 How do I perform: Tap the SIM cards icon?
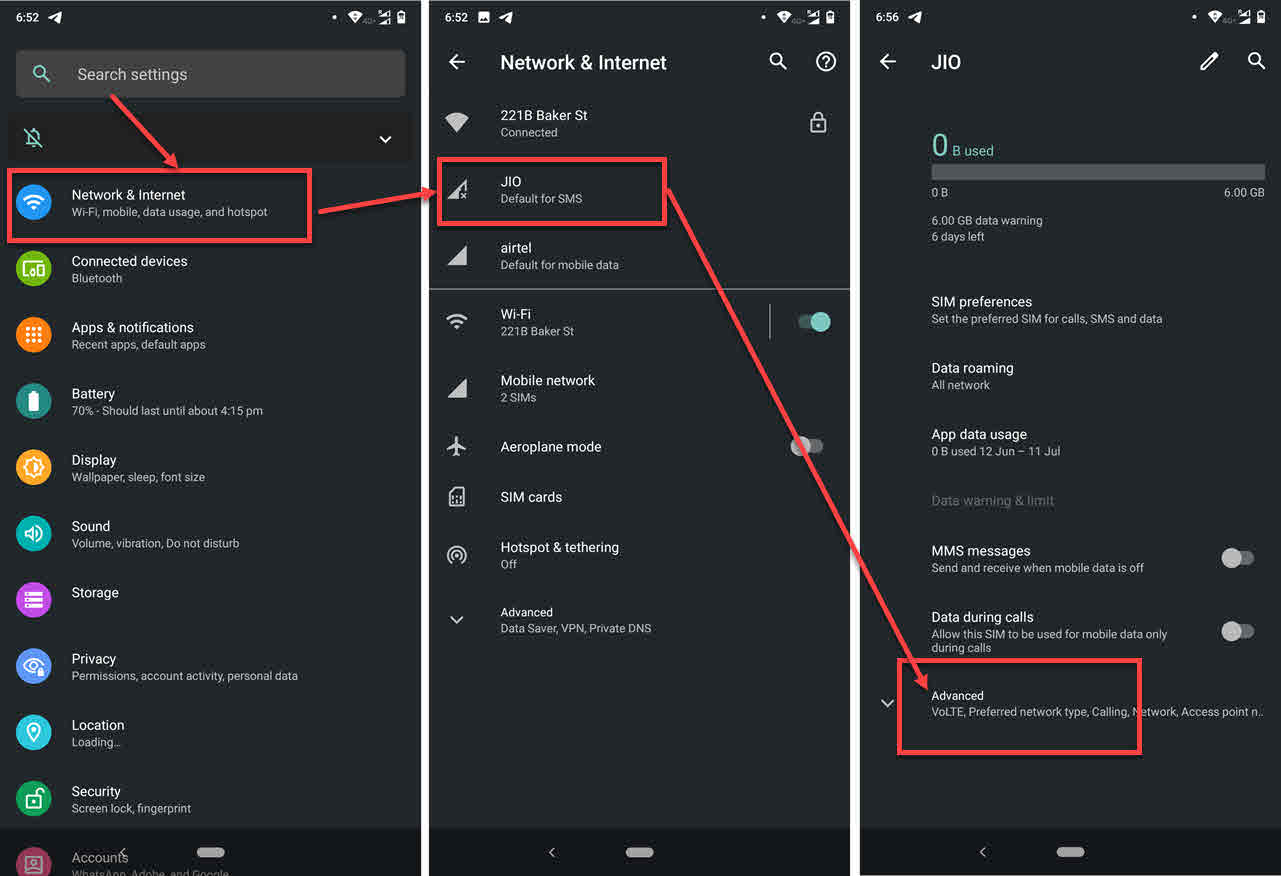457,497
